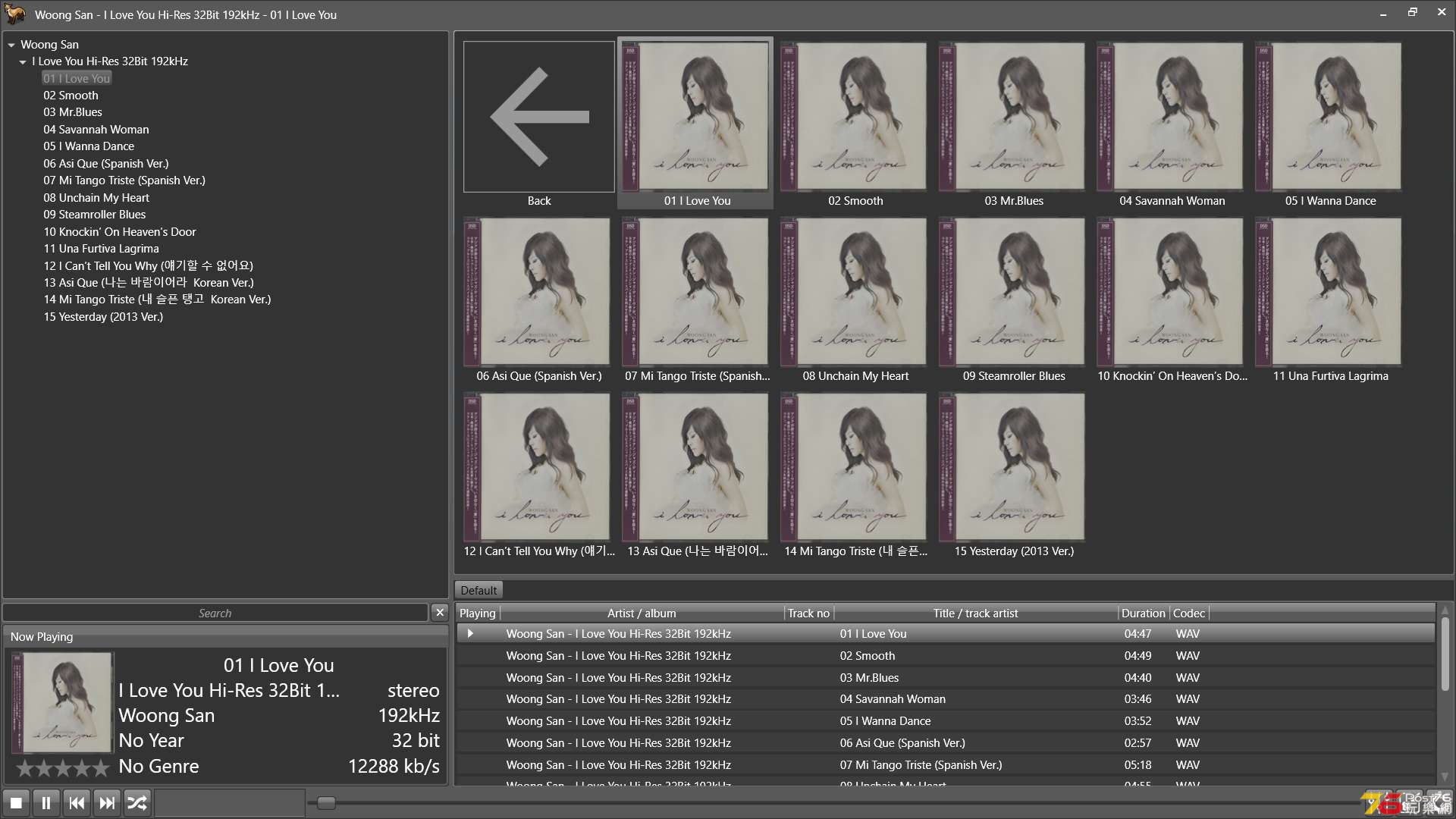1456x819 pixels.
Task: Select the 01 I Love You thumbnail
Action: 697,124
